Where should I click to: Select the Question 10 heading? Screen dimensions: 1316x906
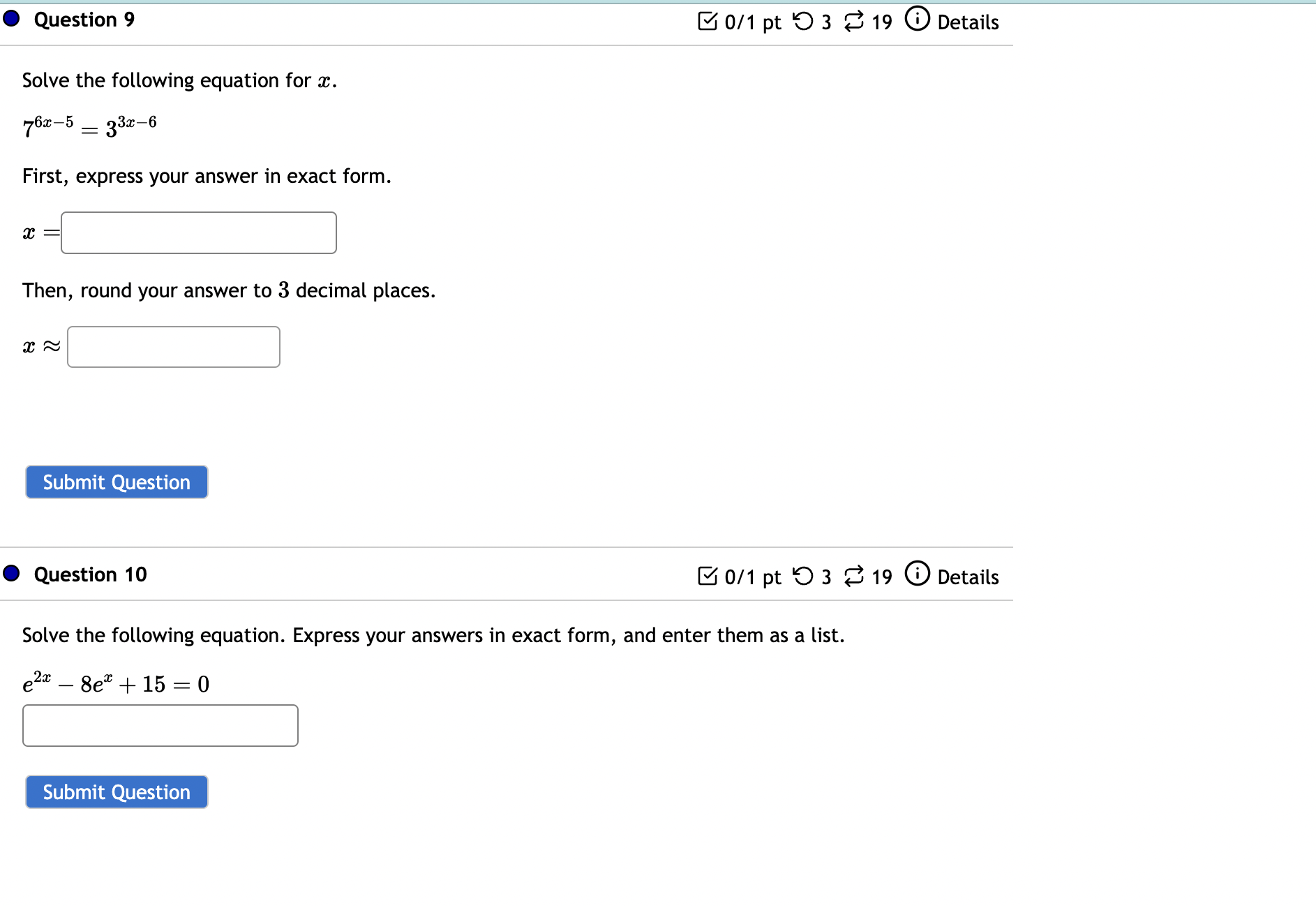[x=90, y=574]
